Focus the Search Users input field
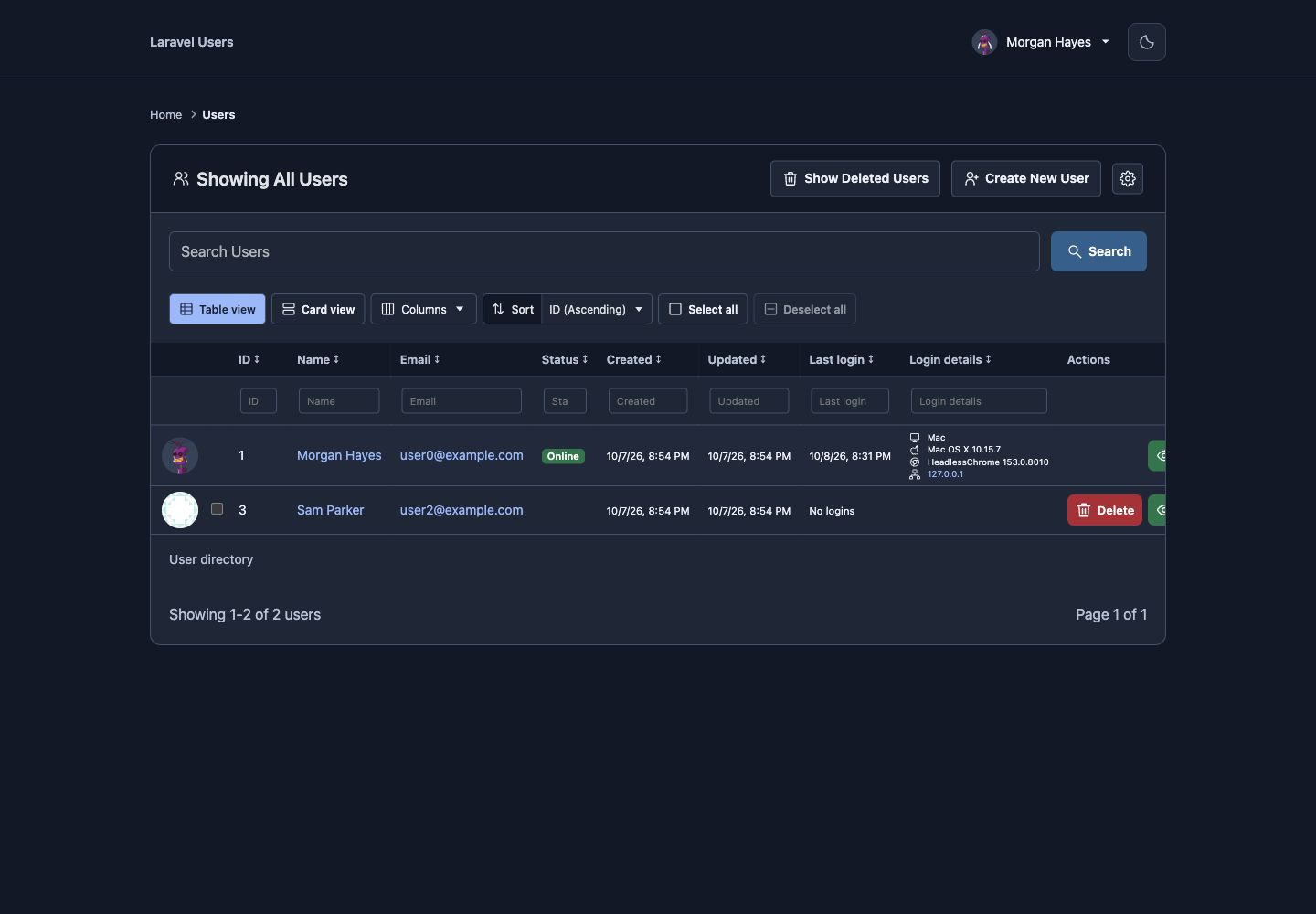 coord(604,251)
